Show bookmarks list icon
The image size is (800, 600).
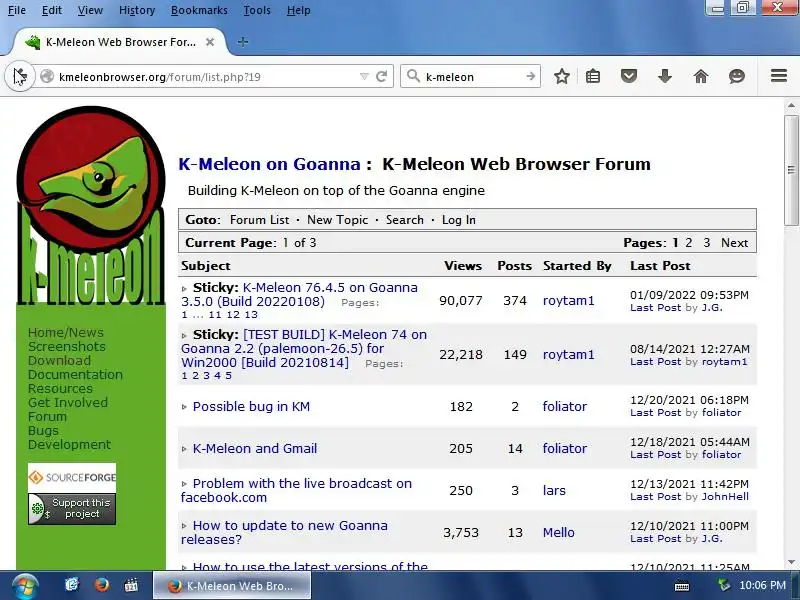click(x=593, y=77)
